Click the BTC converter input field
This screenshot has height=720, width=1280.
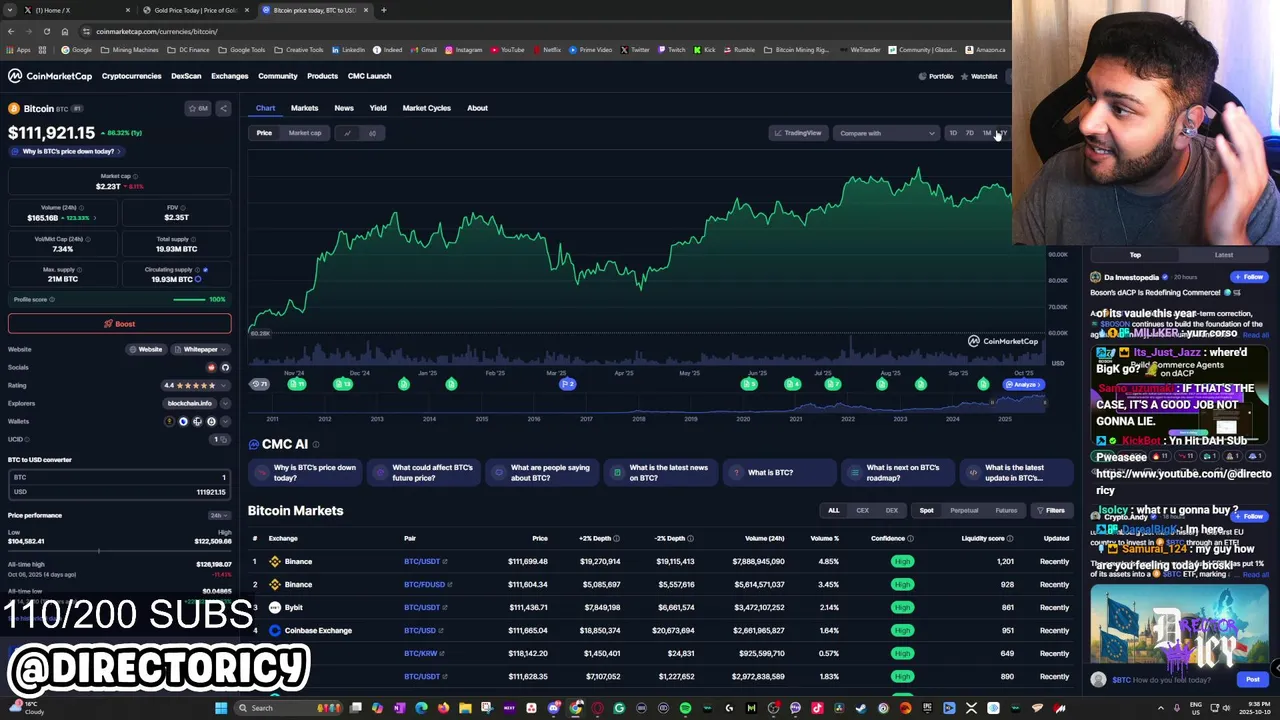(120, 478)
